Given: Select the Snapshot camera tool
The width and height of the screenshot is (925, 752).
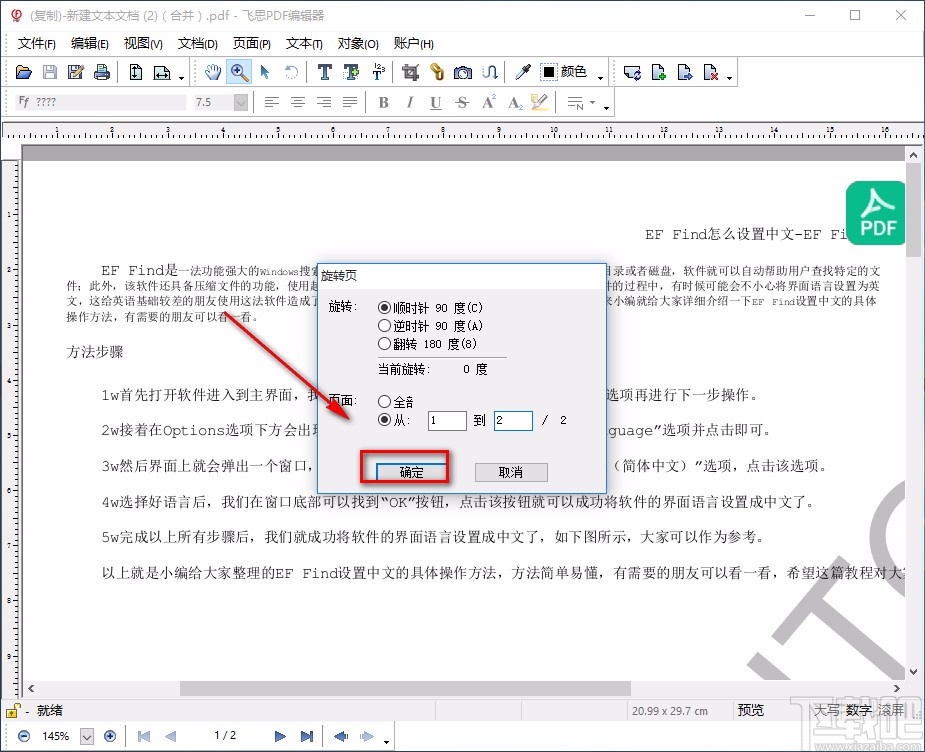Looking at the screenshot, I should 462,71.
